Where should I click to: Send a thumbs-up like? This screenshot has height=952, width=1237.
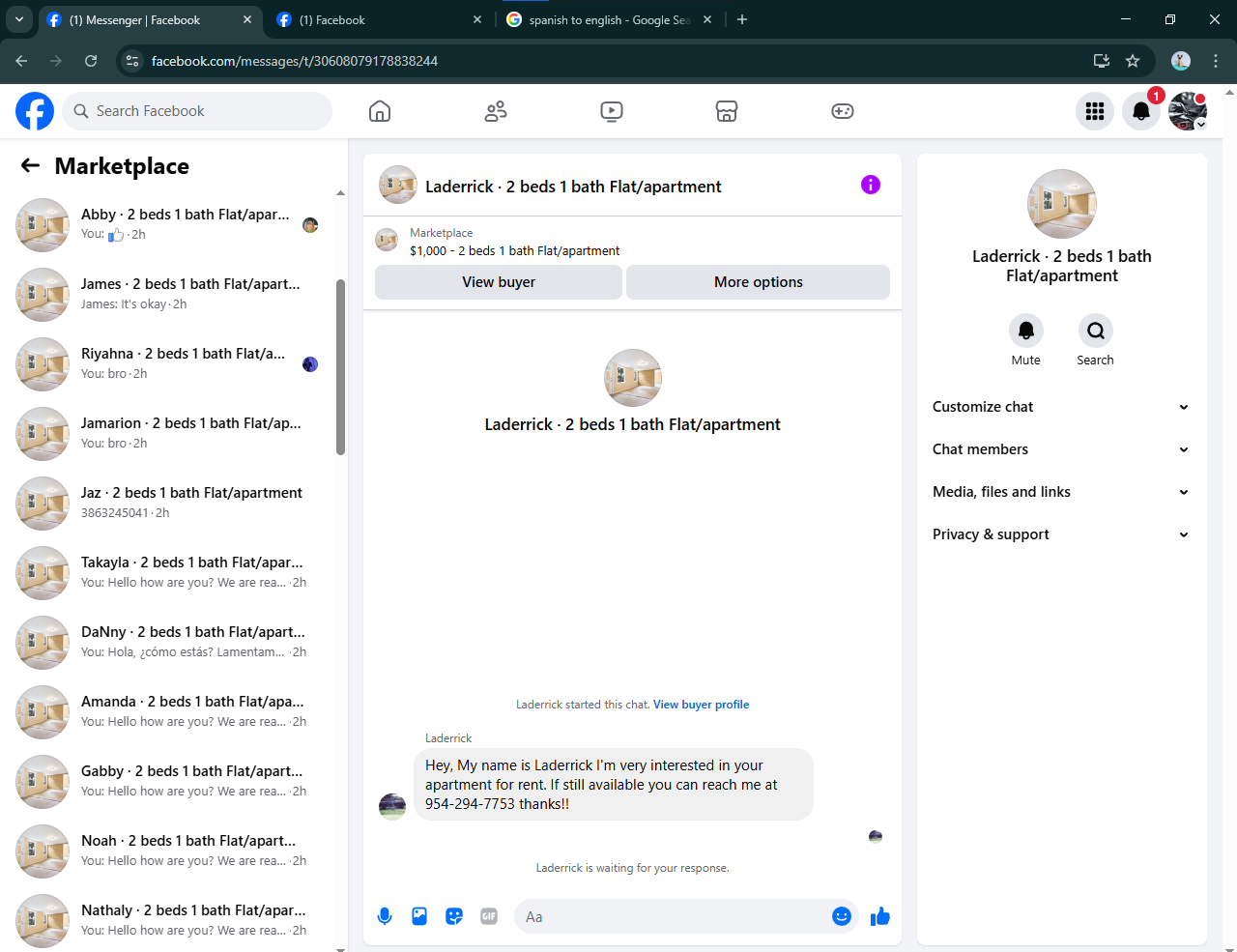click(x=879, y=916)
